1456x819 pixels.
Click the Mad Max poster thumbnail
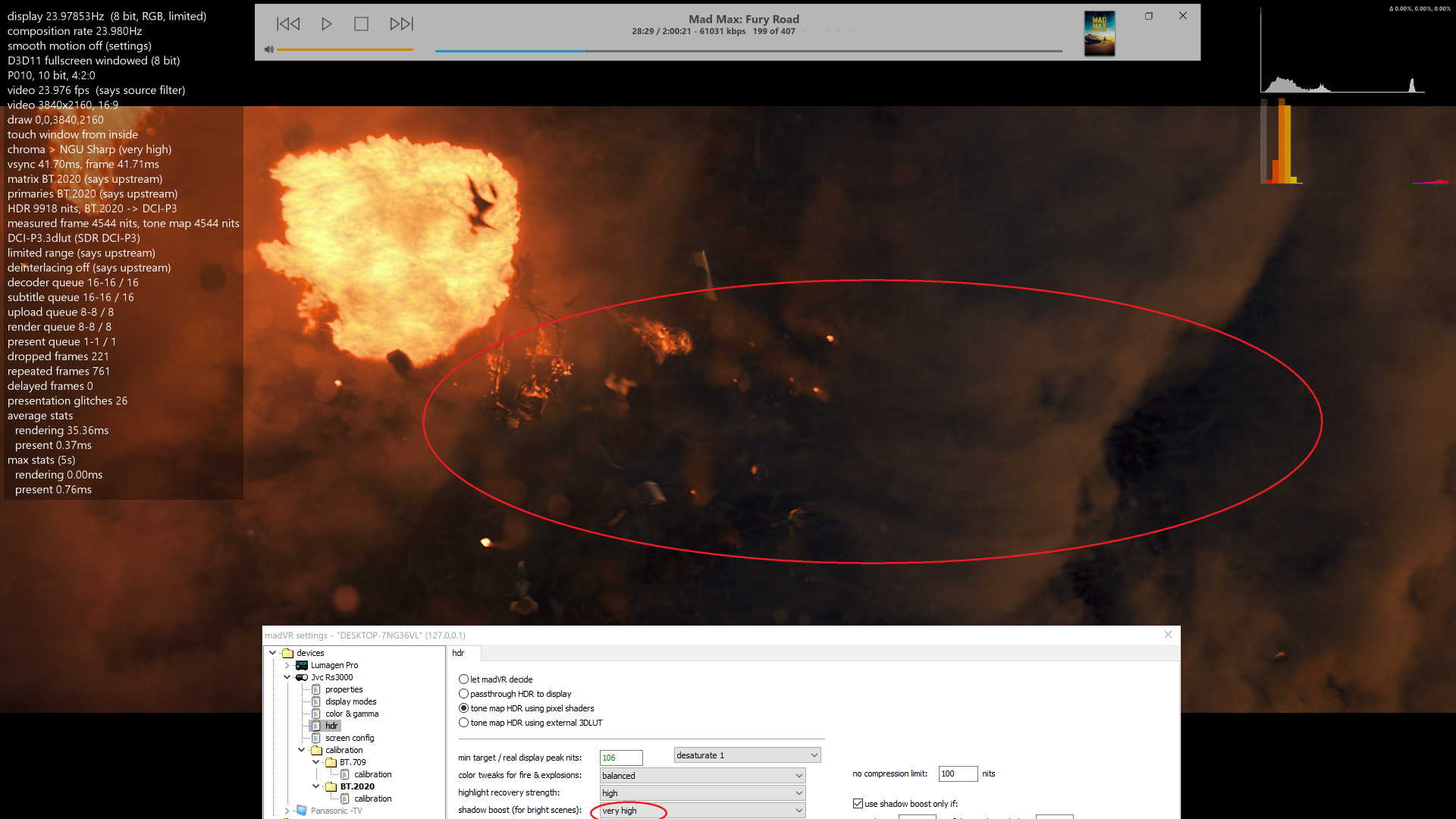[x=1099, y=33]
